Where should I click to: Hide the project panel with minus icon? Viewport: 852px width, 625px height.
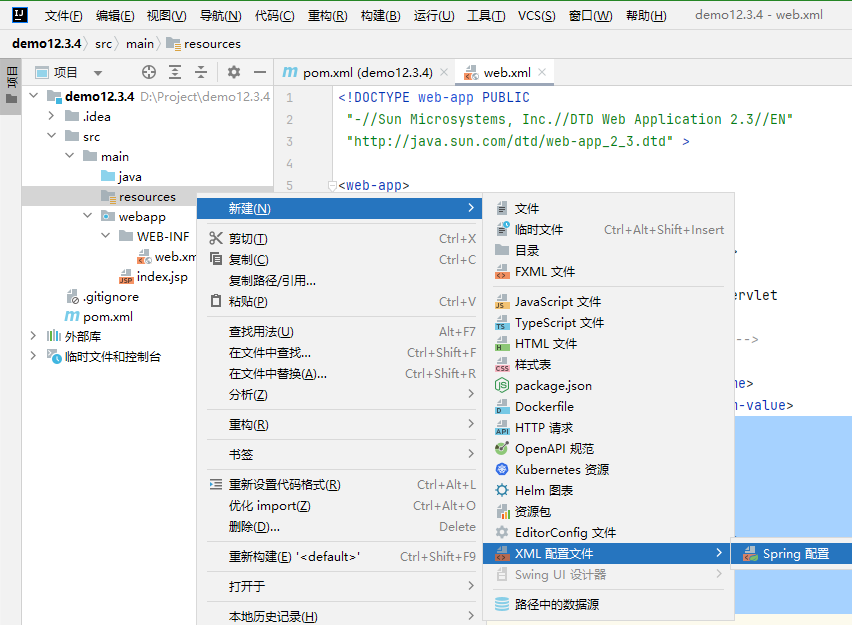(259, 72)
